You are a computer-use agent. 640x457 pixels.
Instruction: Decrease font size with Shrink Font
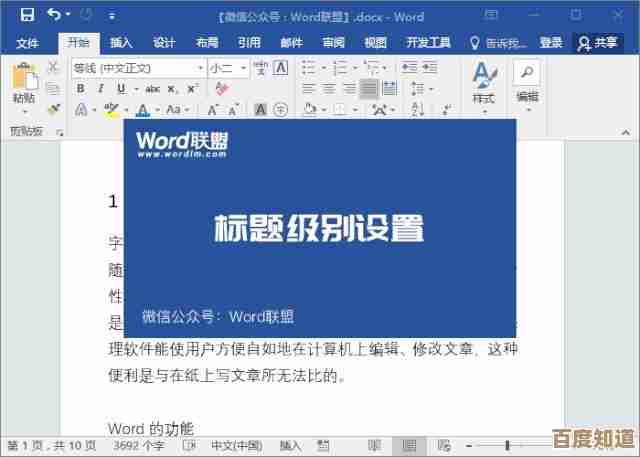[233, 109]
